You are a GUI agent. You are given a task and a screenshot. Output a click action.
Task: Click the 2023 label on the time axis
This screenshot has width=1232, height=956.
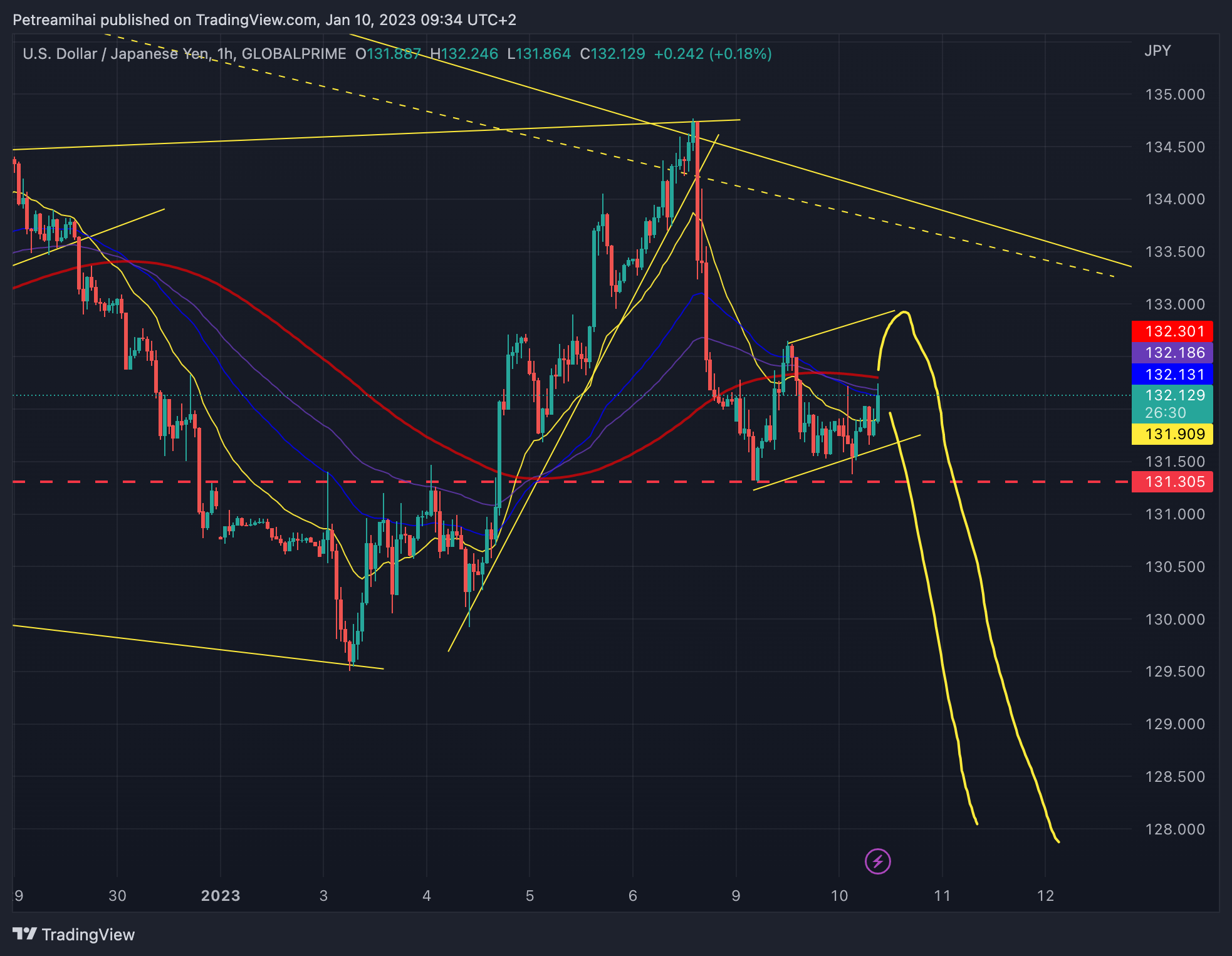221,896
